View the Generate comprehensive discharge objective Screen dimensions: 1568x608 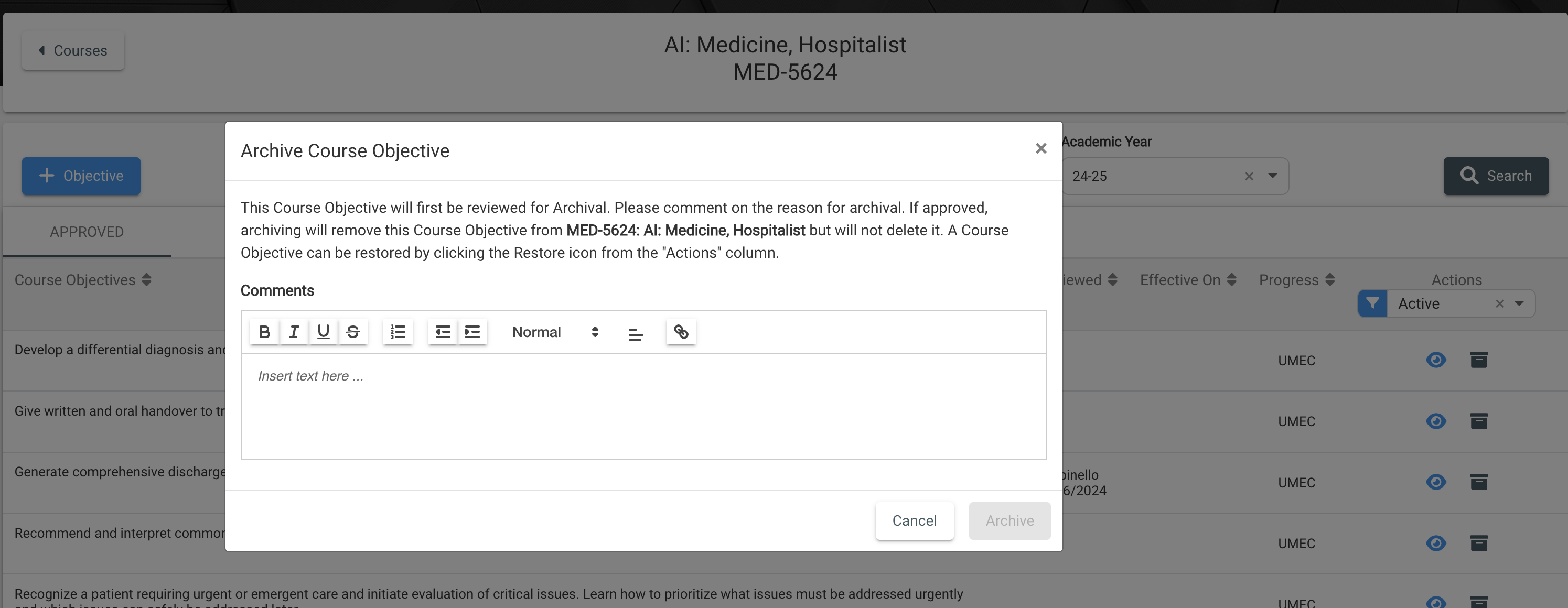tap(1435, 482)
